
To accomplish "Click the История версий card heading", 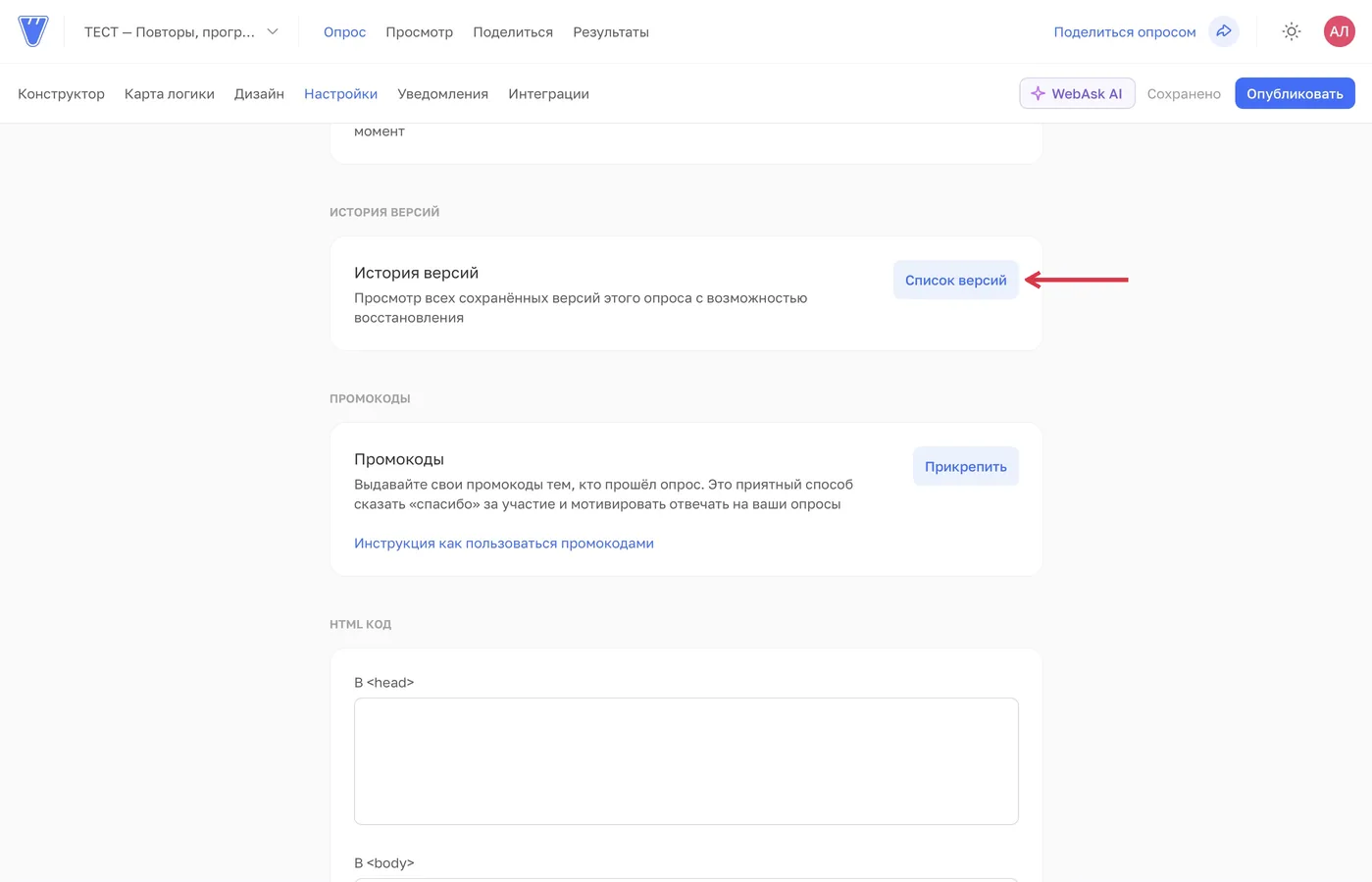I will 416,273.
